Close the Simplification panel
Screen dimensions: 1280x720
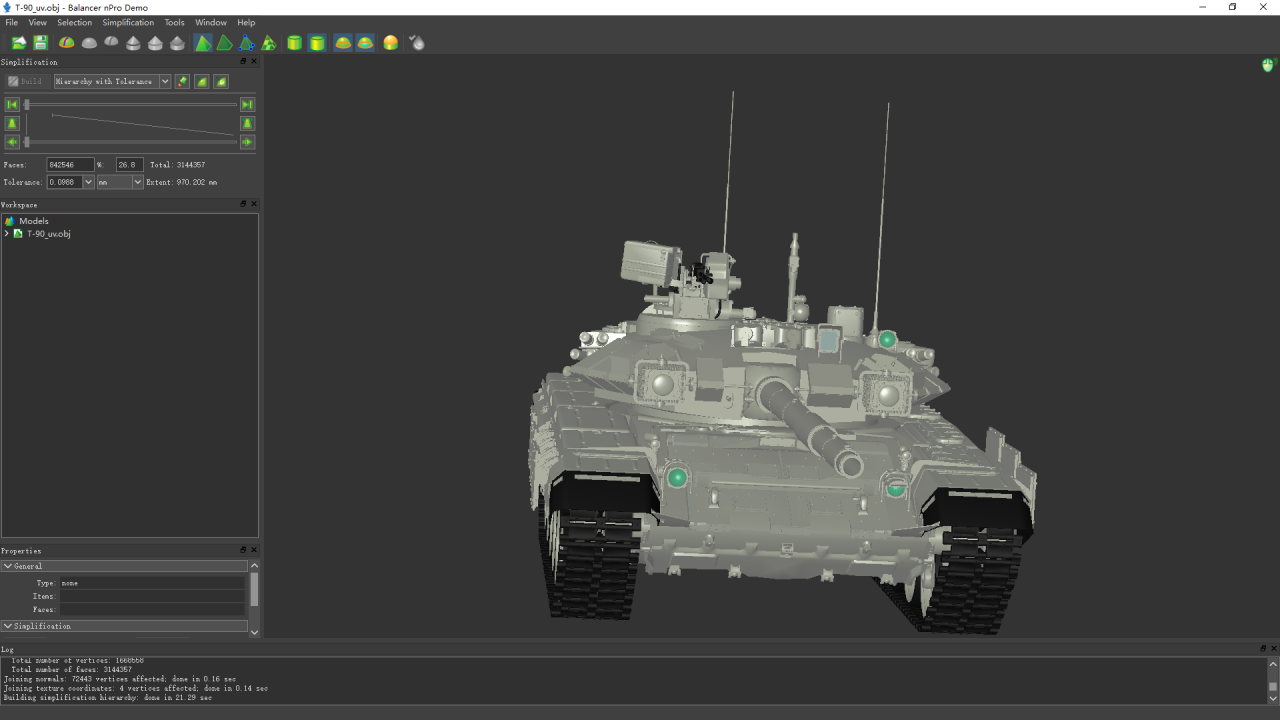254,61
